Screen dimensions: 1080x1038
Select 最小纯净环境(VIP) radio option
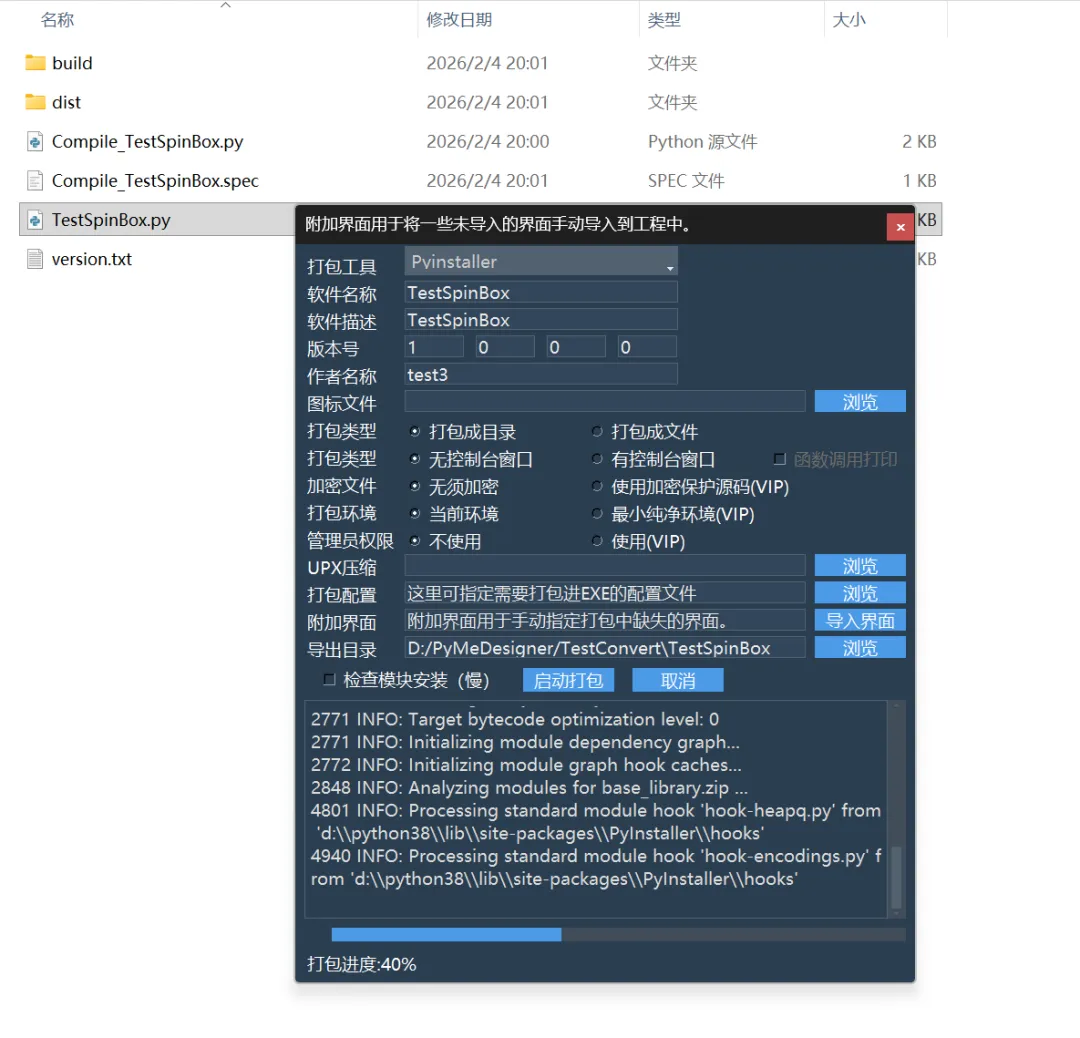click(x=597, y=514)
